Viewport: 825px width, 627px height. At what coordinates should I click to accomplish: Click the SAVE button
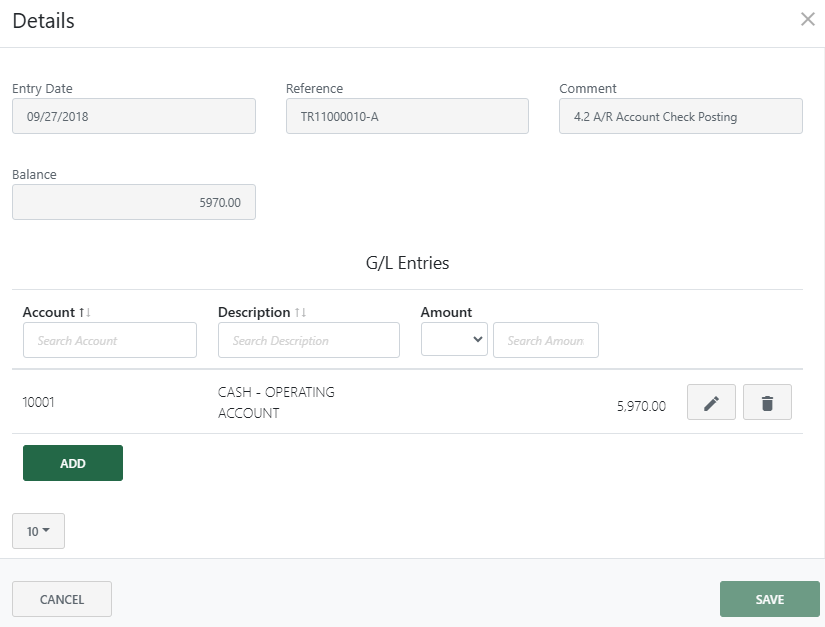[x=769, y=599]
